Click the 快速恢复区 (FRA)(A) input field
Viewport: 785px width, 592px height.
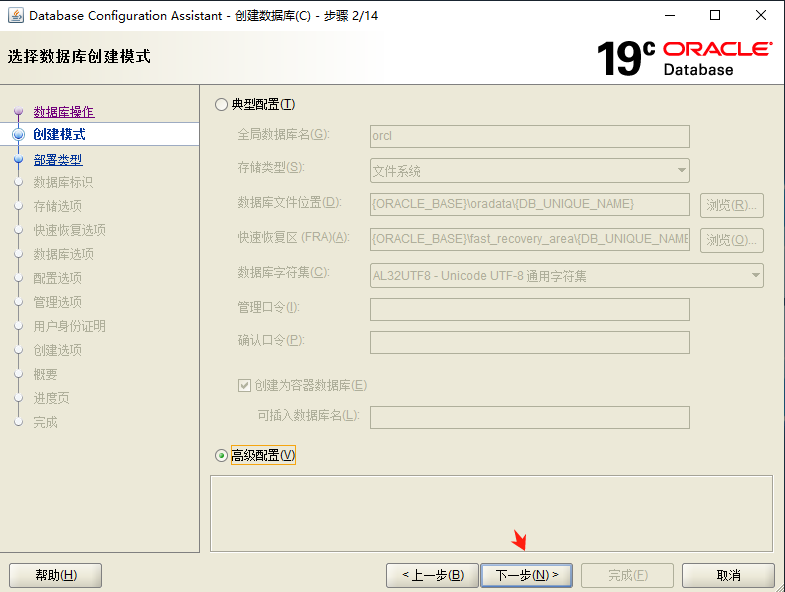(x=530, y=239)
